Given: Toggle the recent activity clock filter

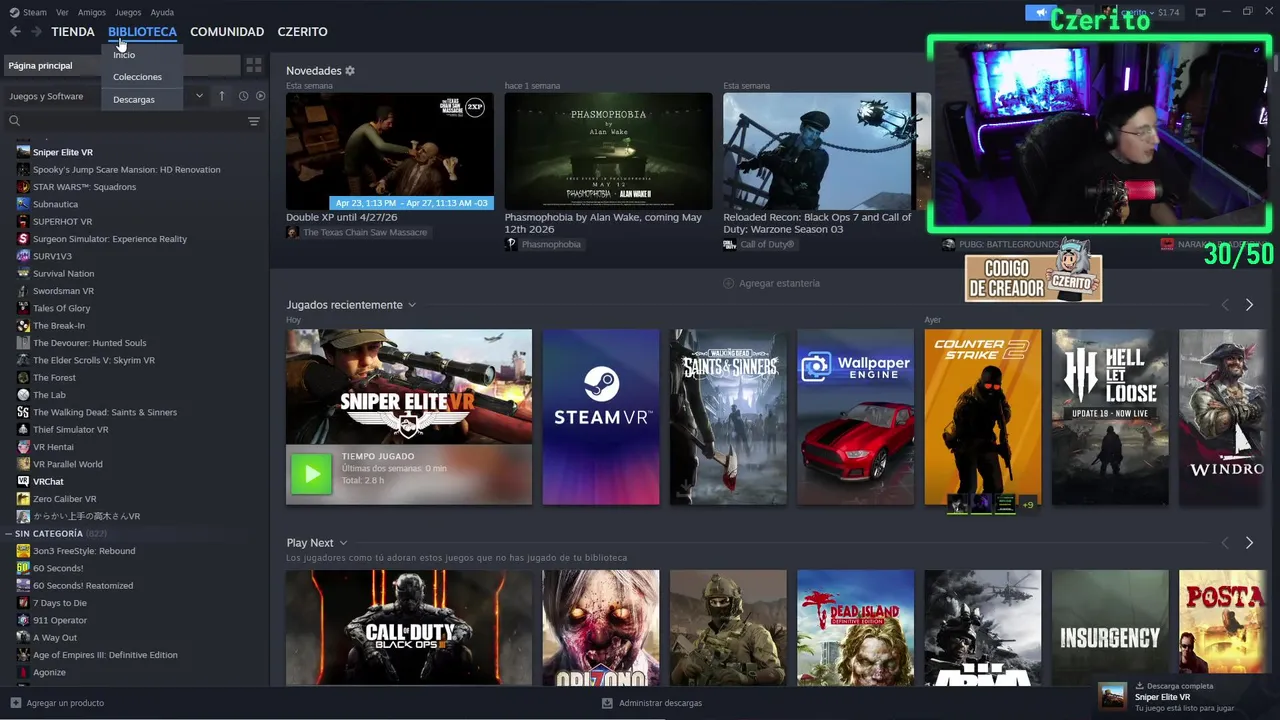Looking at the screenshot, I should [243, 96].
